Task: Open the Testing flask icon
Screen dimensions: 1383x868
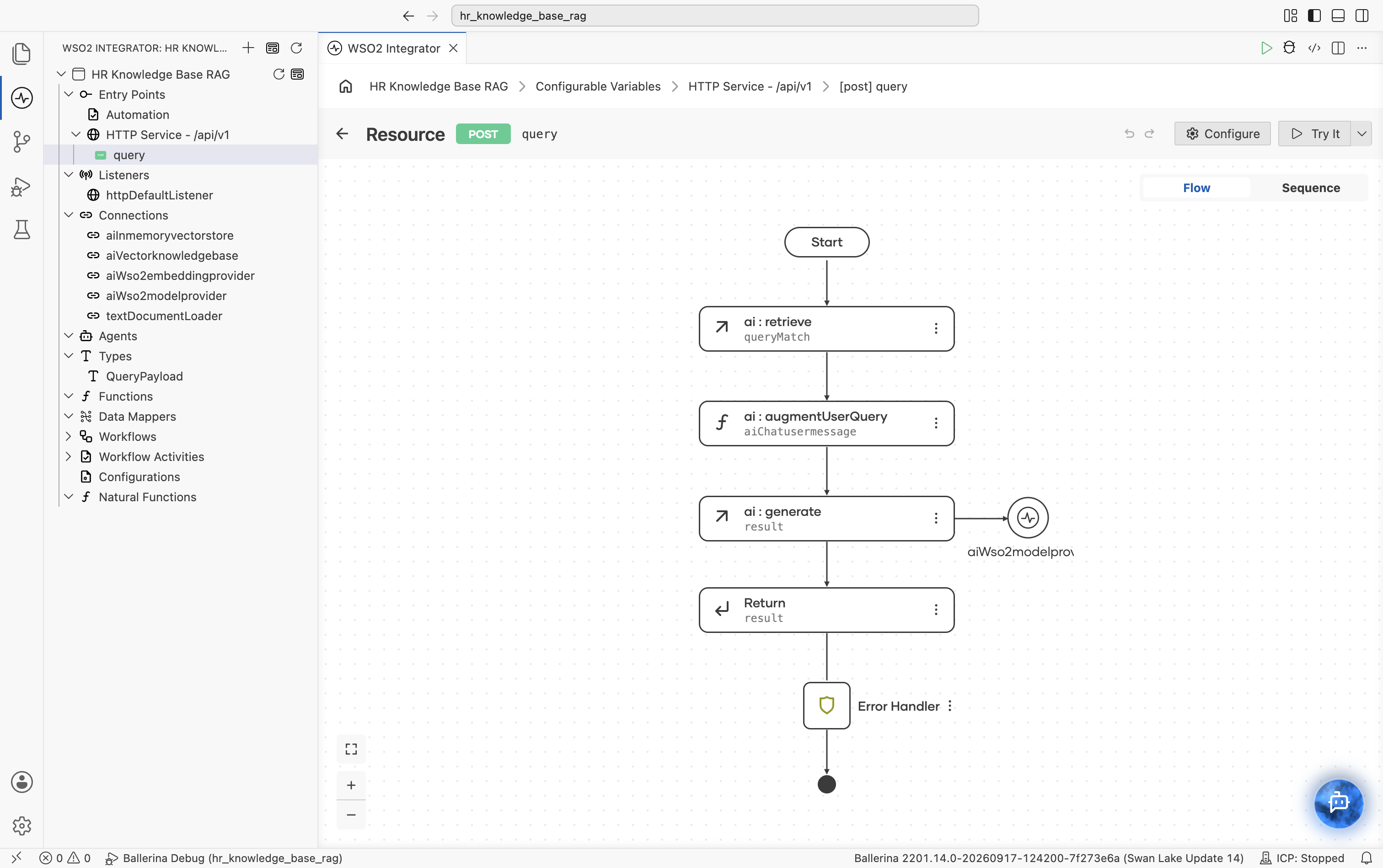Action: coord(21,230)
